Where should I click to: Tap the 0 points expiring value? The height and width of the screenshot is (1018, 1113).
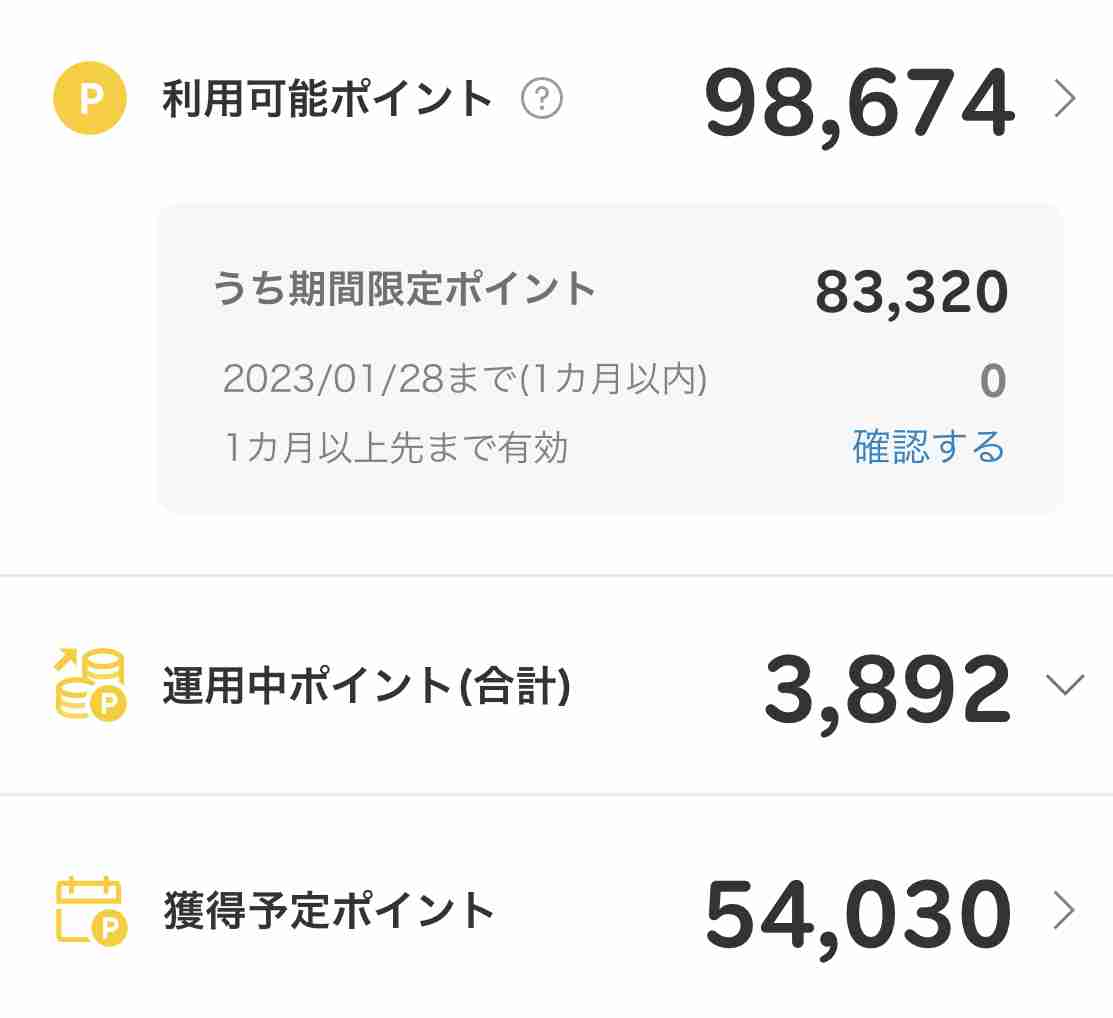tap(993, 380)
